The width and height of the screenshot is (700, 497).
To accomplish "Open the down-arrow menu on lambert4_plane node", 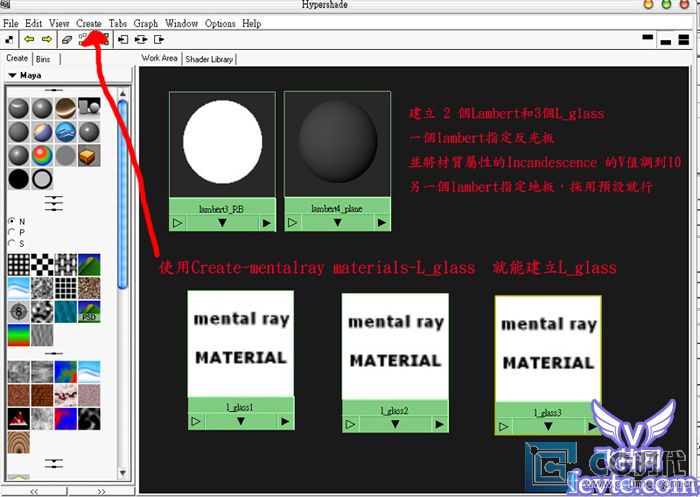I will (x=338, y=222).
